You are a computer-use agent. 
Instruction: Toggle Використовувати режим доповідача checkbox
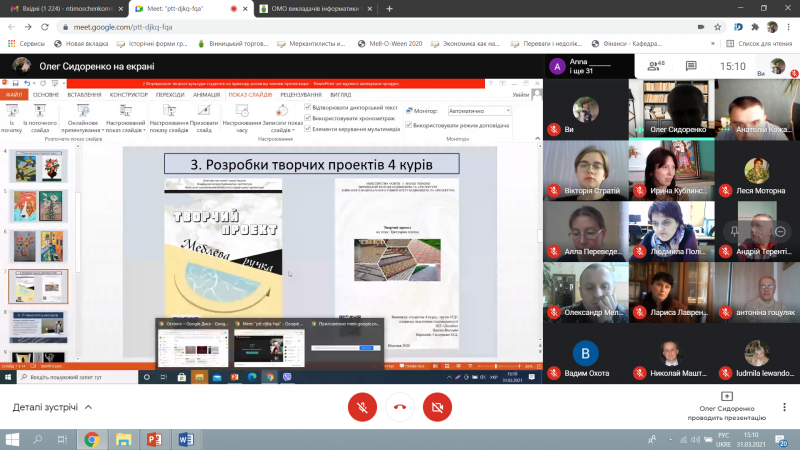408,125
